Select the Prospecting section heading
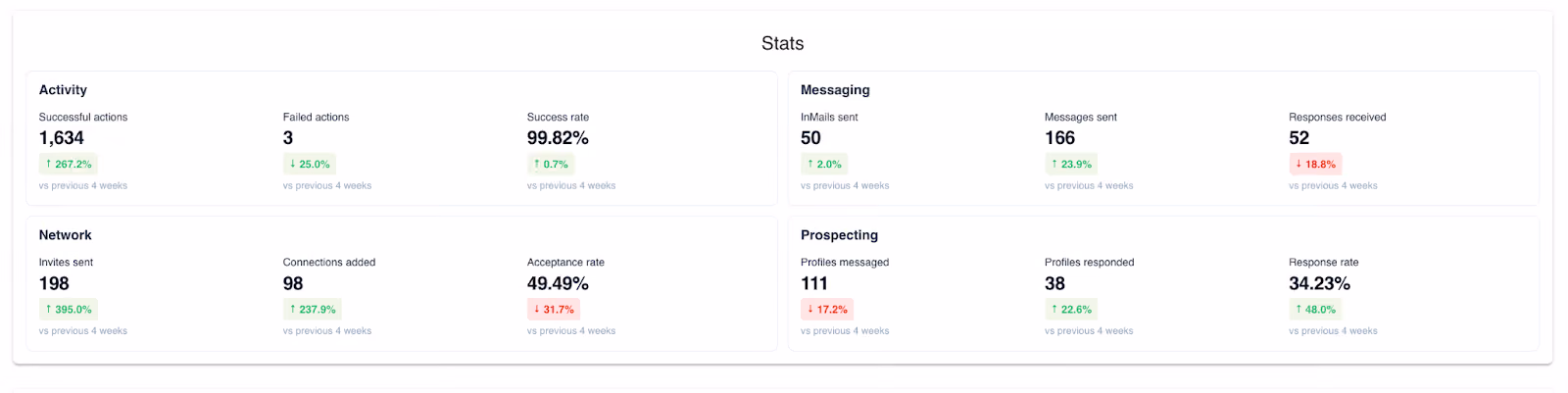 point(839,235)
